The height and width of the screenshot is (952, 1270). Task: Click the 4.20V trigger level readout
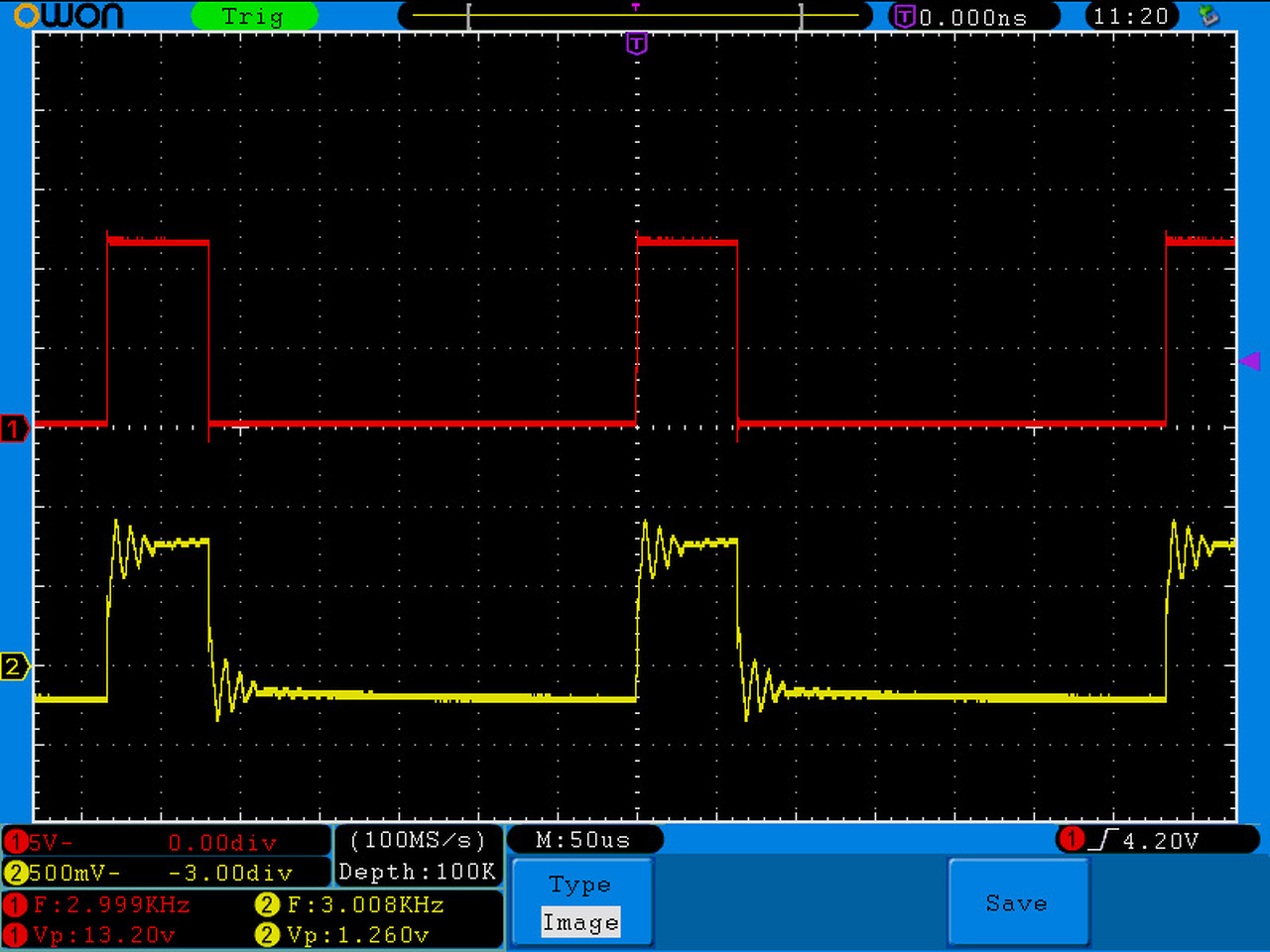click(x=1161, y=841)
